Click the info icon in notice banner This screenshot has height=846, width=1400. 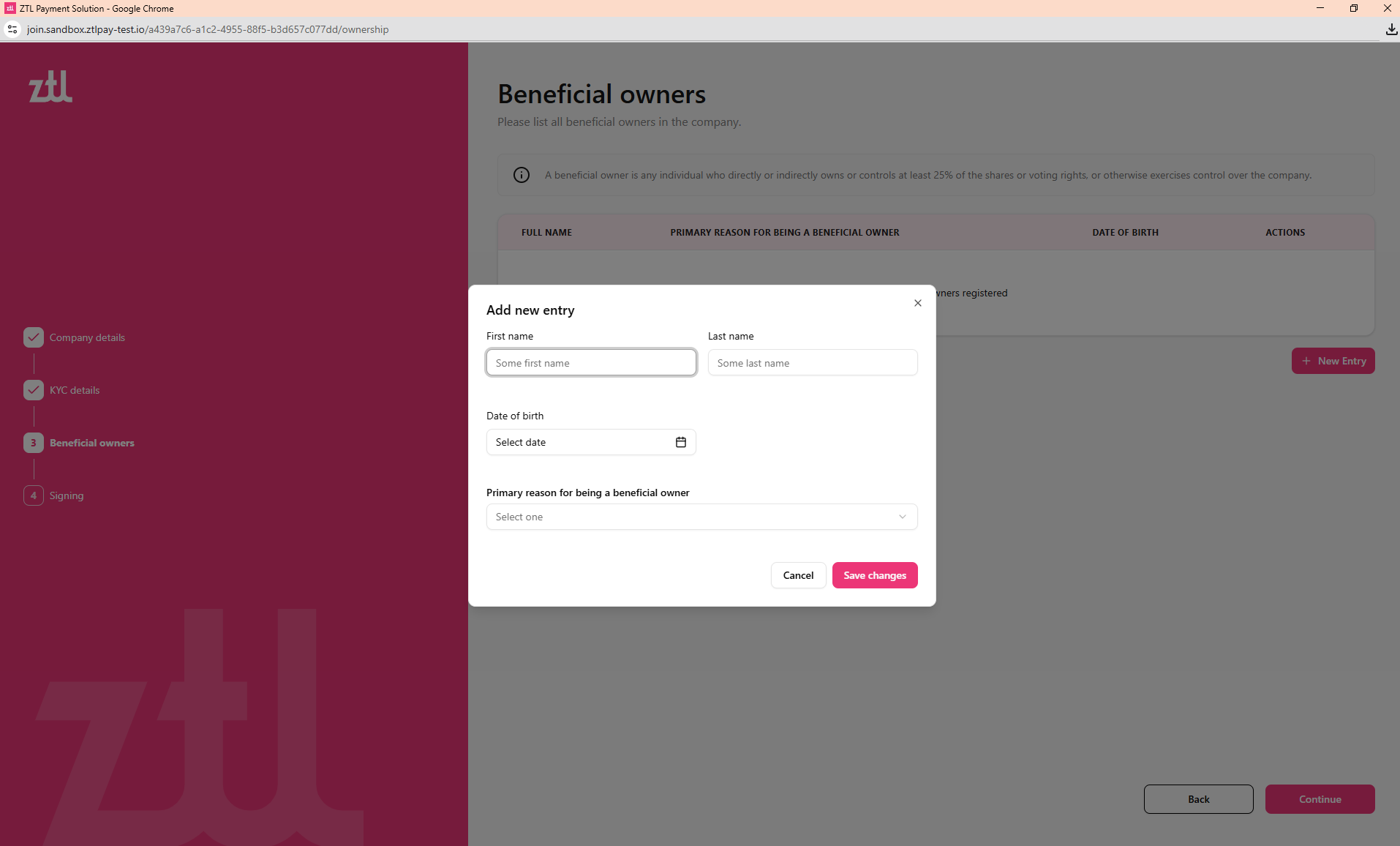[x=522, y=175]
